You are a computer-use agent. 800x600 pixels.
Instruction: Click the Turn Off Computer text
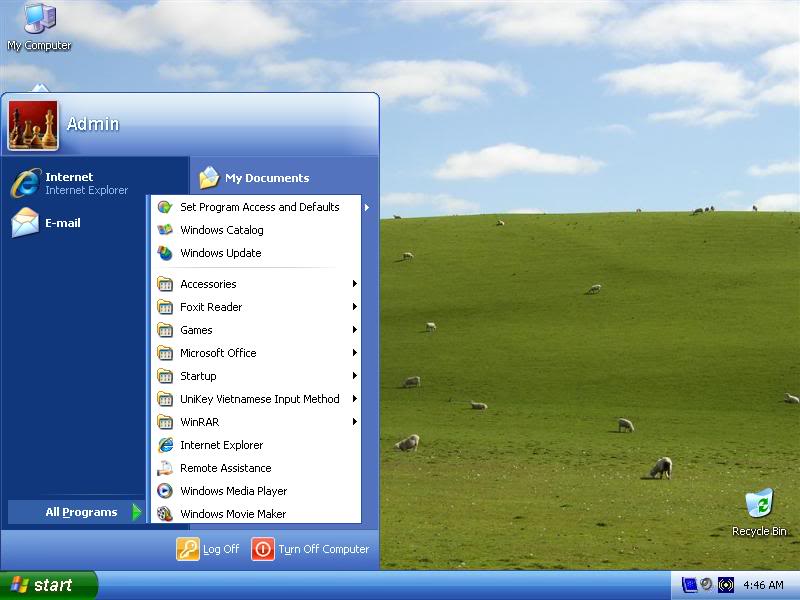pyautogui.click(x=323, y=549)
